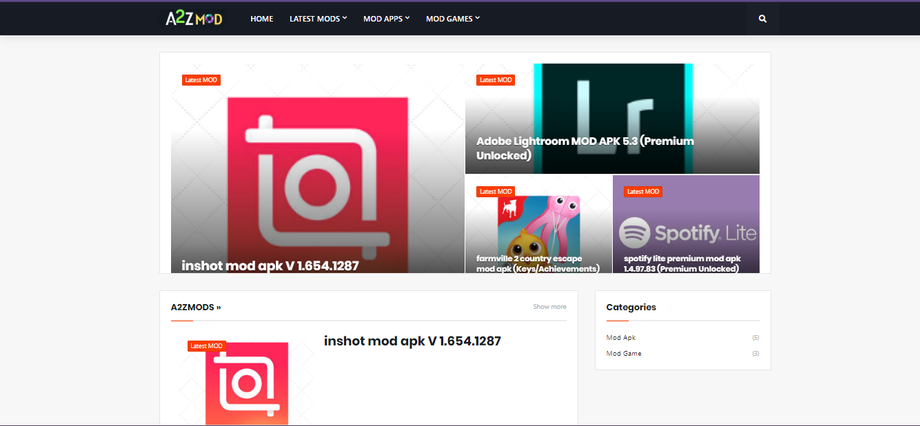
Task: Click Latest MOD tag on FarmVille card
Action: 496,191
